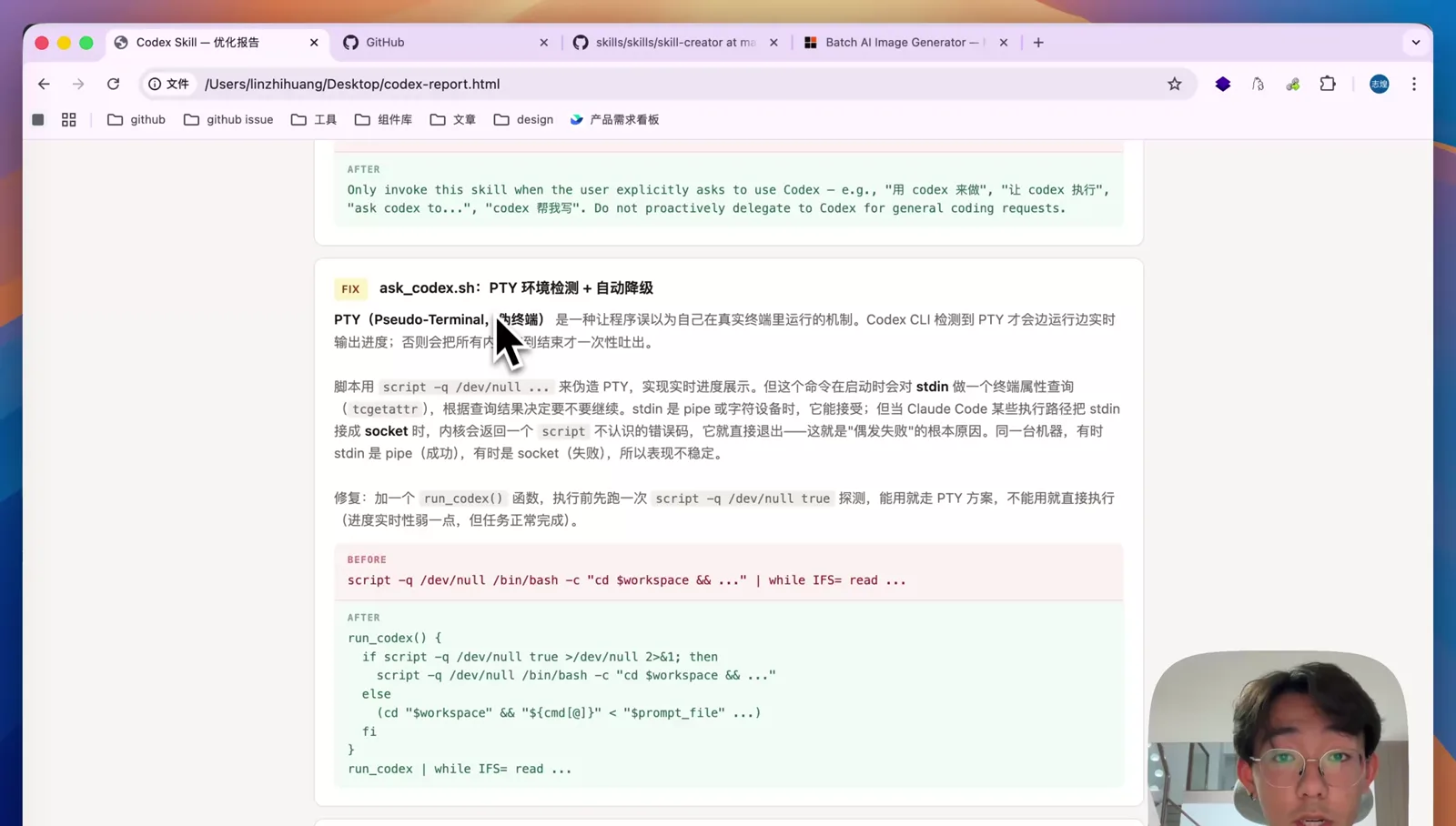Expand the tab search dropdown arrow
1456x826 pixels.
[1416, 42]
